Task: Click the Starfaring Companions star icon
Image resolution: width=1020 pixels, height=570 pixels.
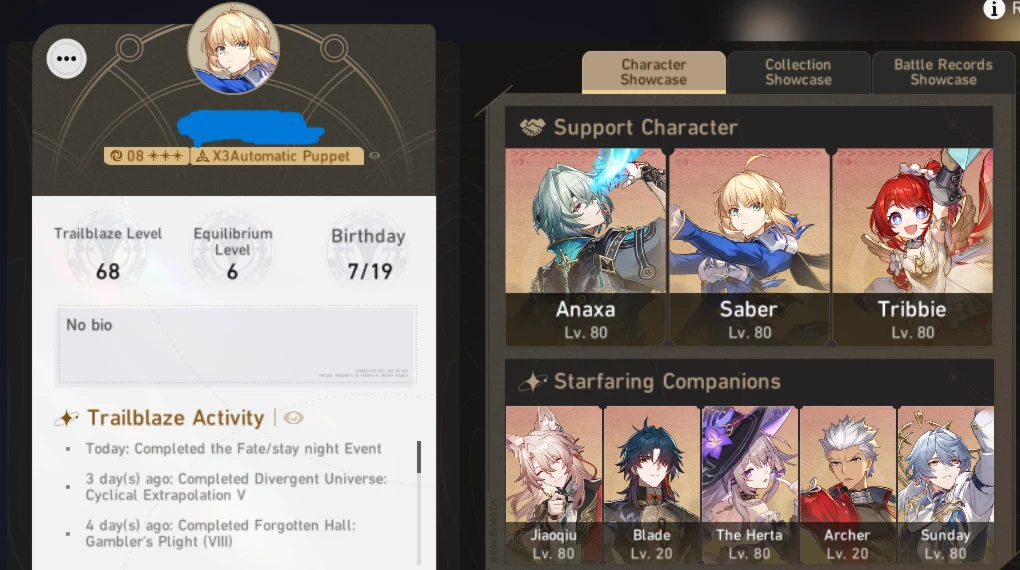Action: 533,381
